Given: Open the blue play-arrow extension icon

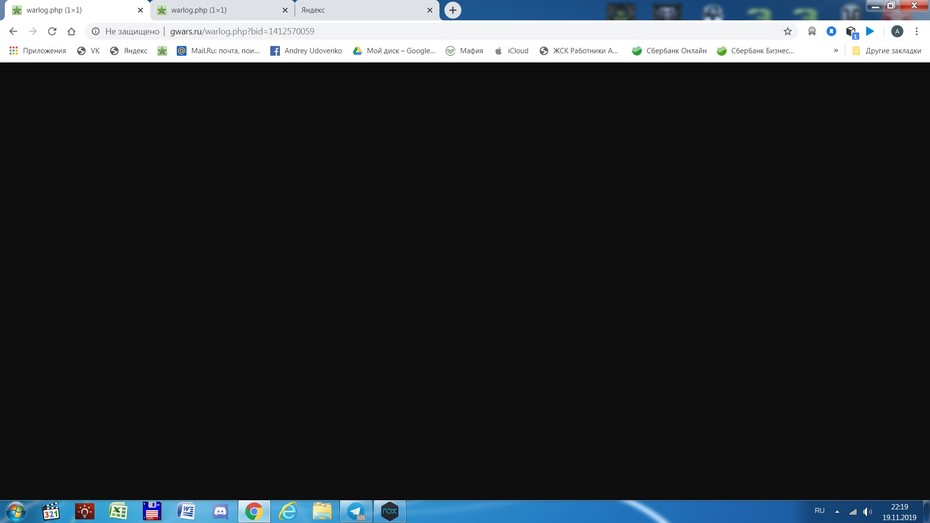Looking at the screenshot, I should coord(870,31).
